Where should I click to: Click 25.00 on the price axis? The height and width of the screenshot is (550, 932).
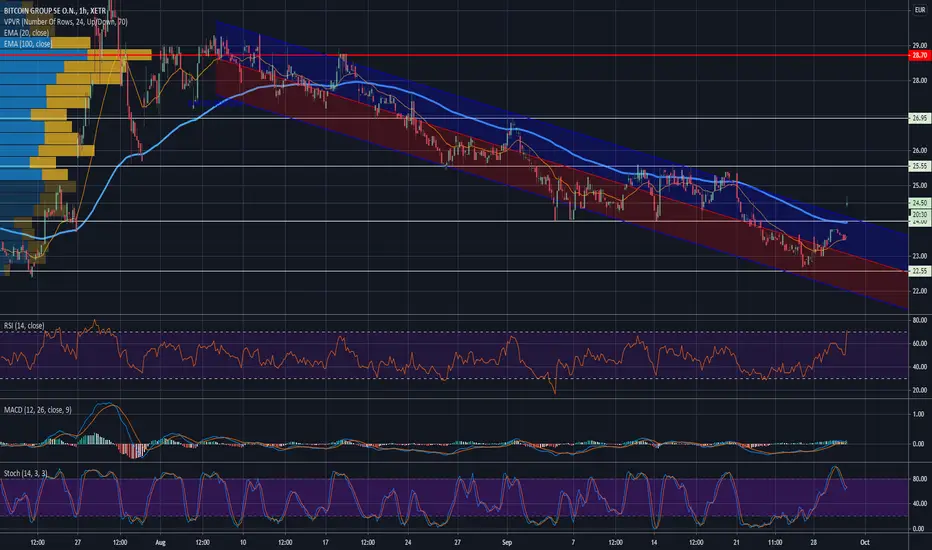click(920, 186)
